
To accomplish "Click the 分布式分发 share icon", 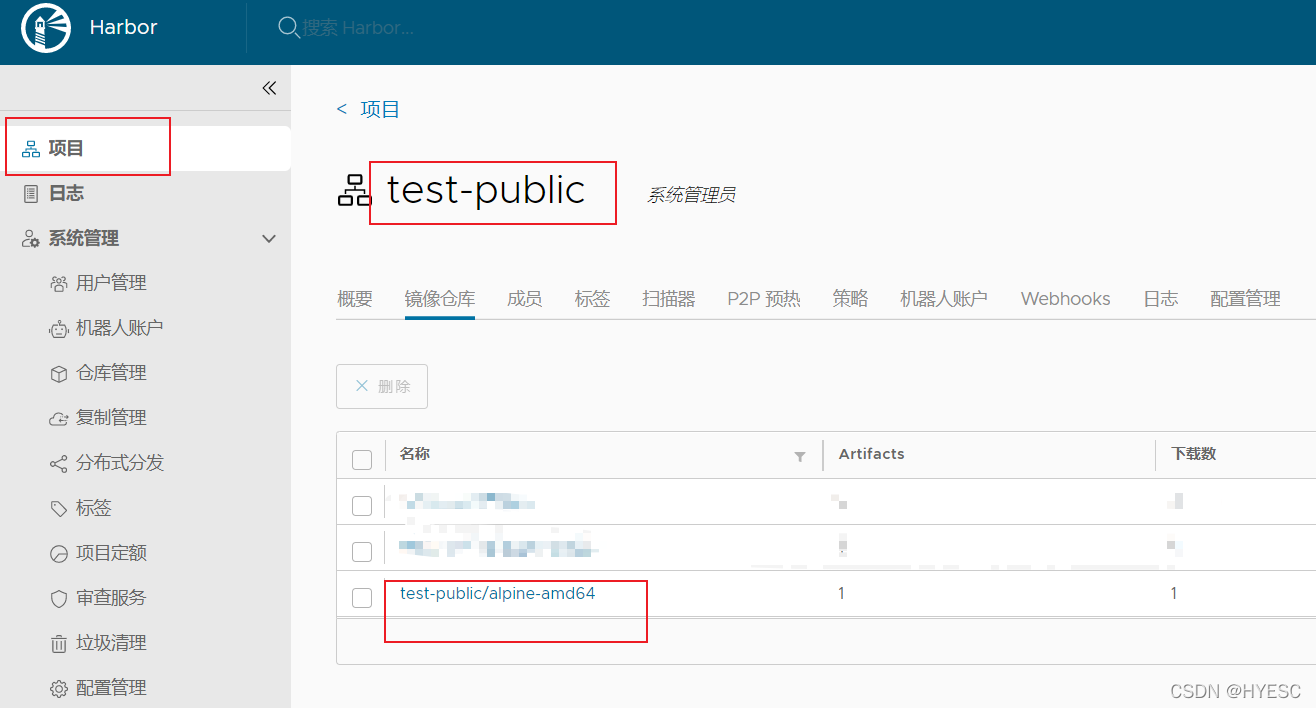I will 58,464.
